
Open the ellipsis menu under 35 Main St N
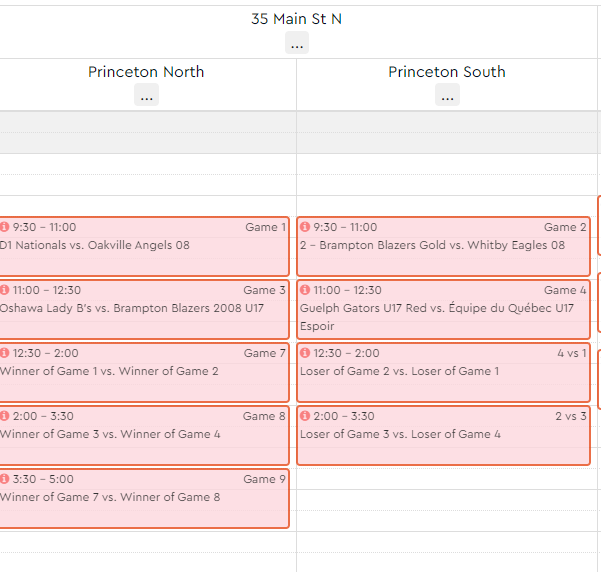click(x=296, y=43)
